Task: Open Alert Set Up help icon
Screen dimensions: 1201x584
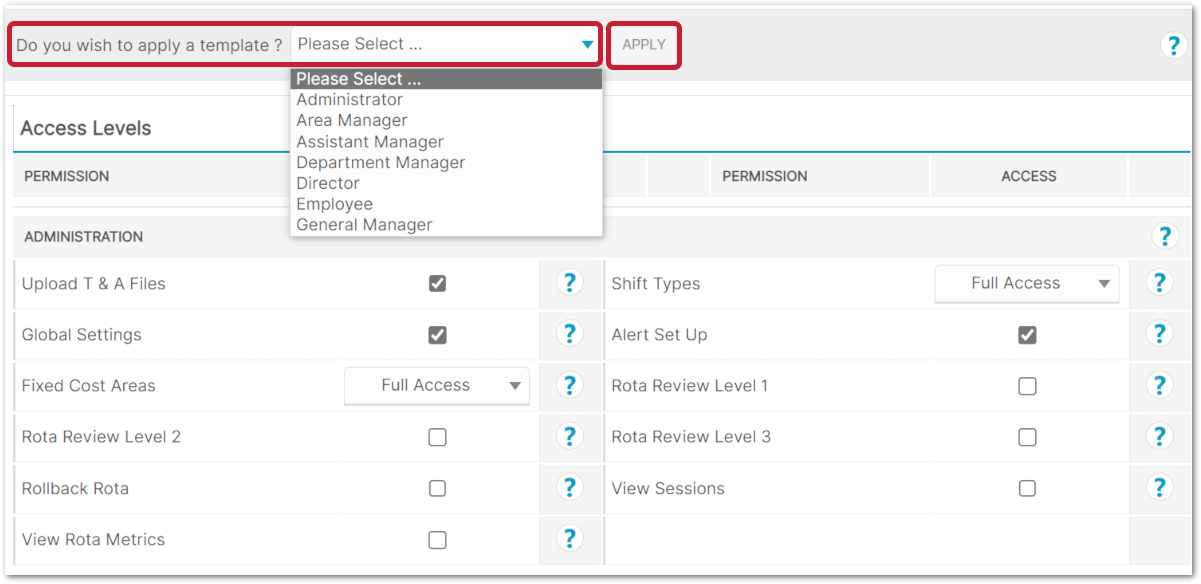Action: coord(1159,334)
